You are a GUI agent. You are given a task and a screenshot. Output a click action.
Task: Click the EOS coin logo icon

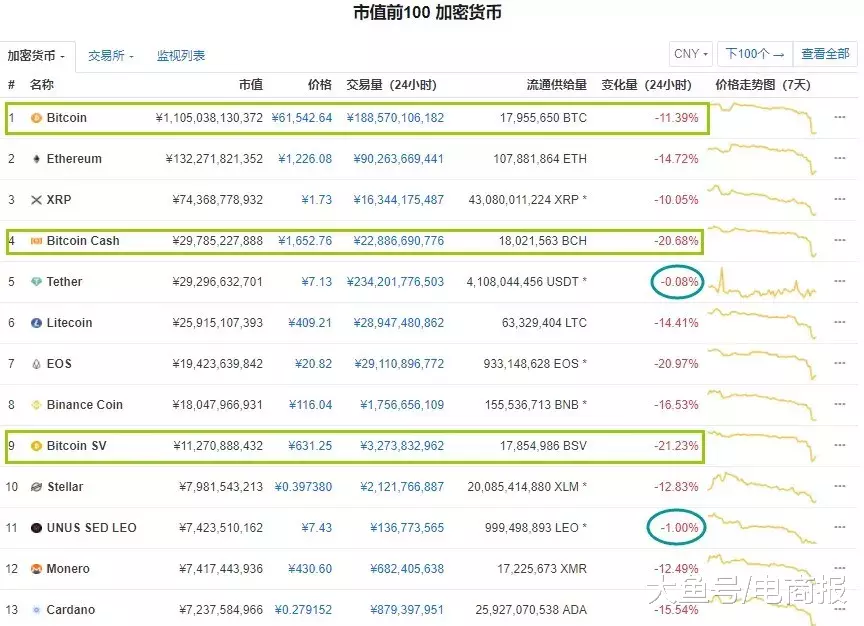click(x=36, y=364)
